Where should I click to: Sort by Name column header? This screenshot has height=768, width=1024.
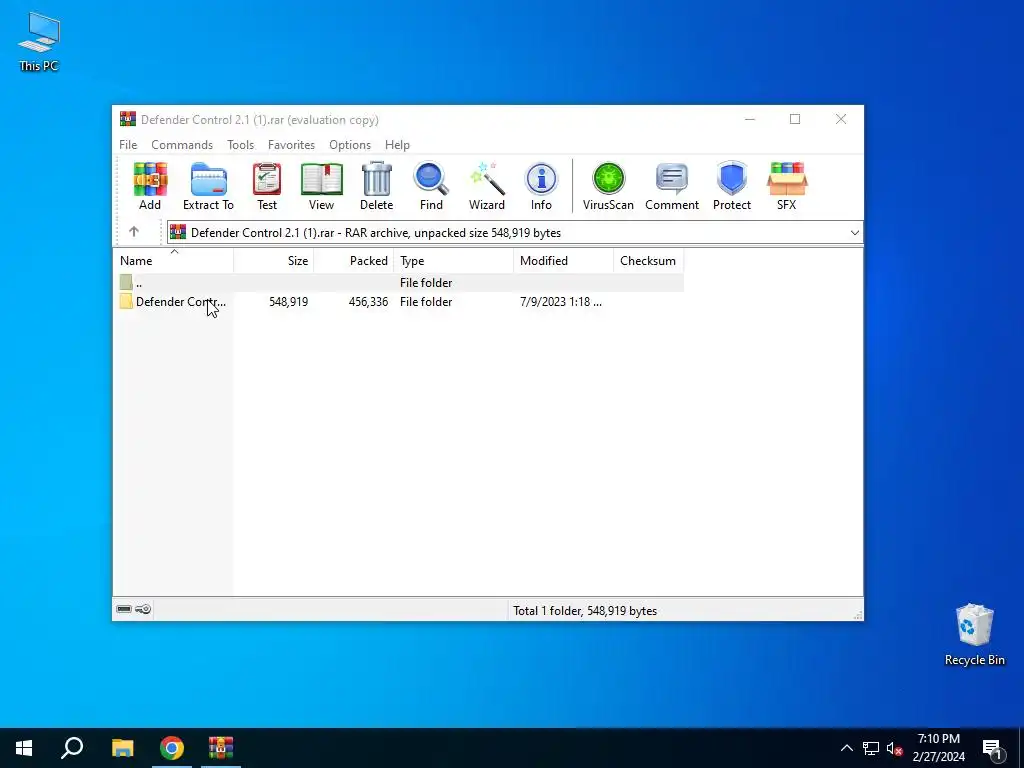174,261
